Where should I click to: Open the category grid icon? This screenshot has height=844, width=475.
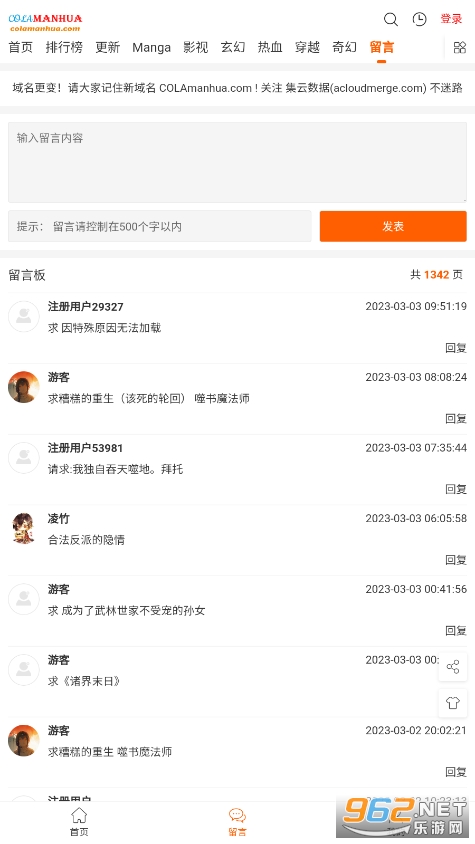point(459,47)
